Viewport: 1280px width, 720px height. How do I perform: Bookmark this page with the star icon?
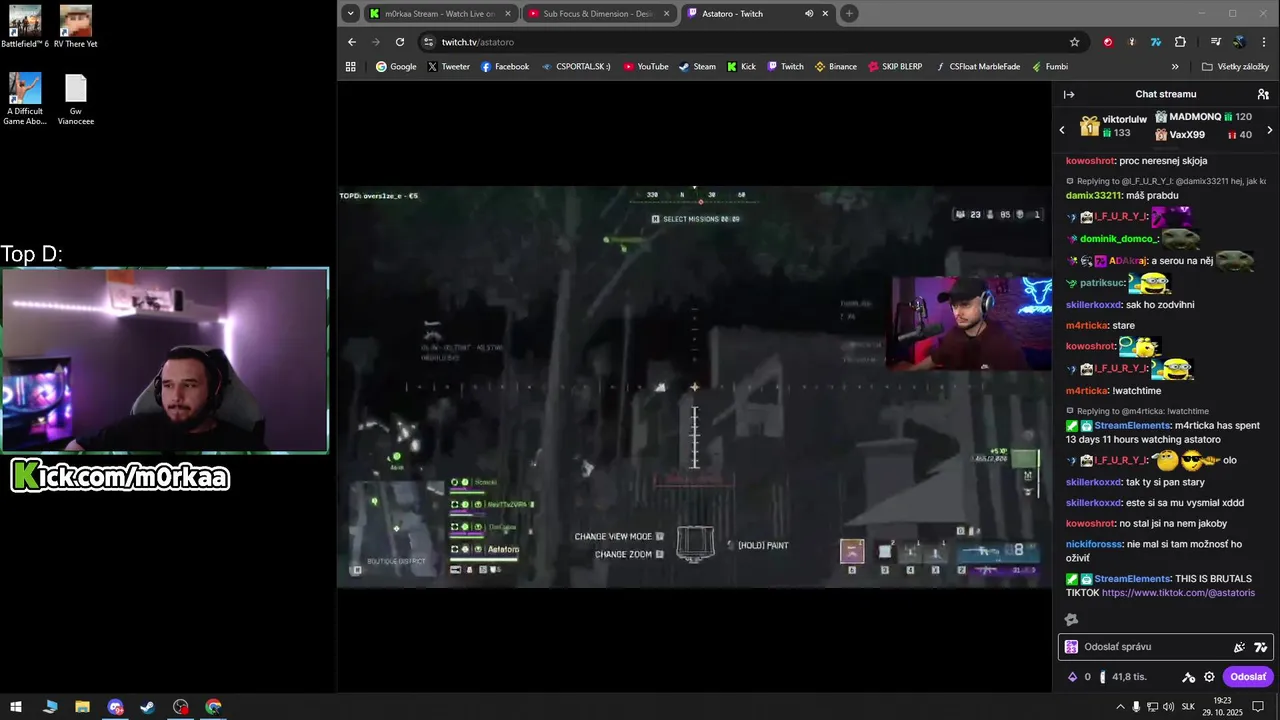point(1075,42)
